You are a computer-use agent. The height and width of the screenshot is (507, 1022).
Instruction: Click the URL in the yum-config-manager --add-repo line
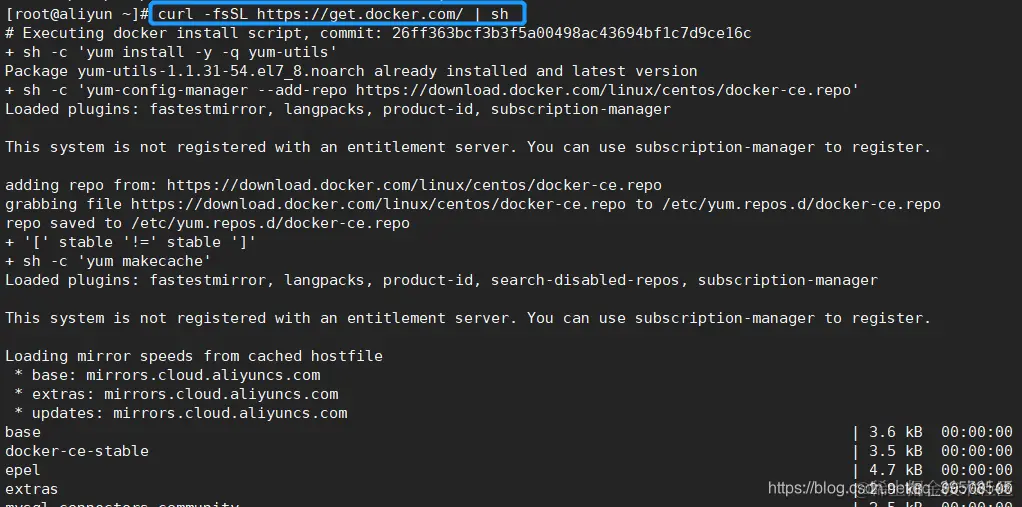point(606,90)
